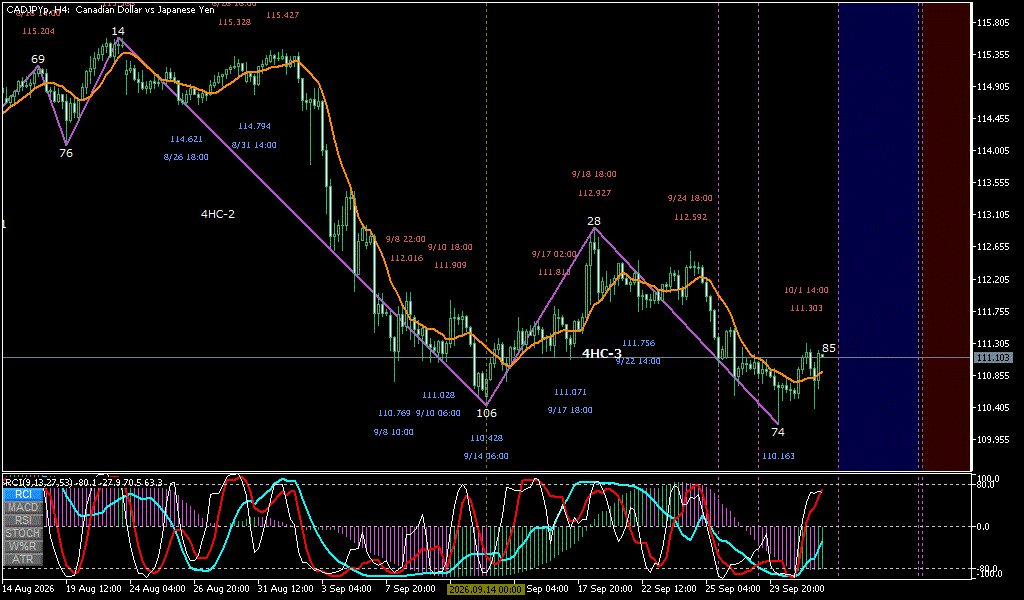This screenshot has height=600, width=1024.
Task: Click the 9/17 02:00 time label
Action: [554, 254]
